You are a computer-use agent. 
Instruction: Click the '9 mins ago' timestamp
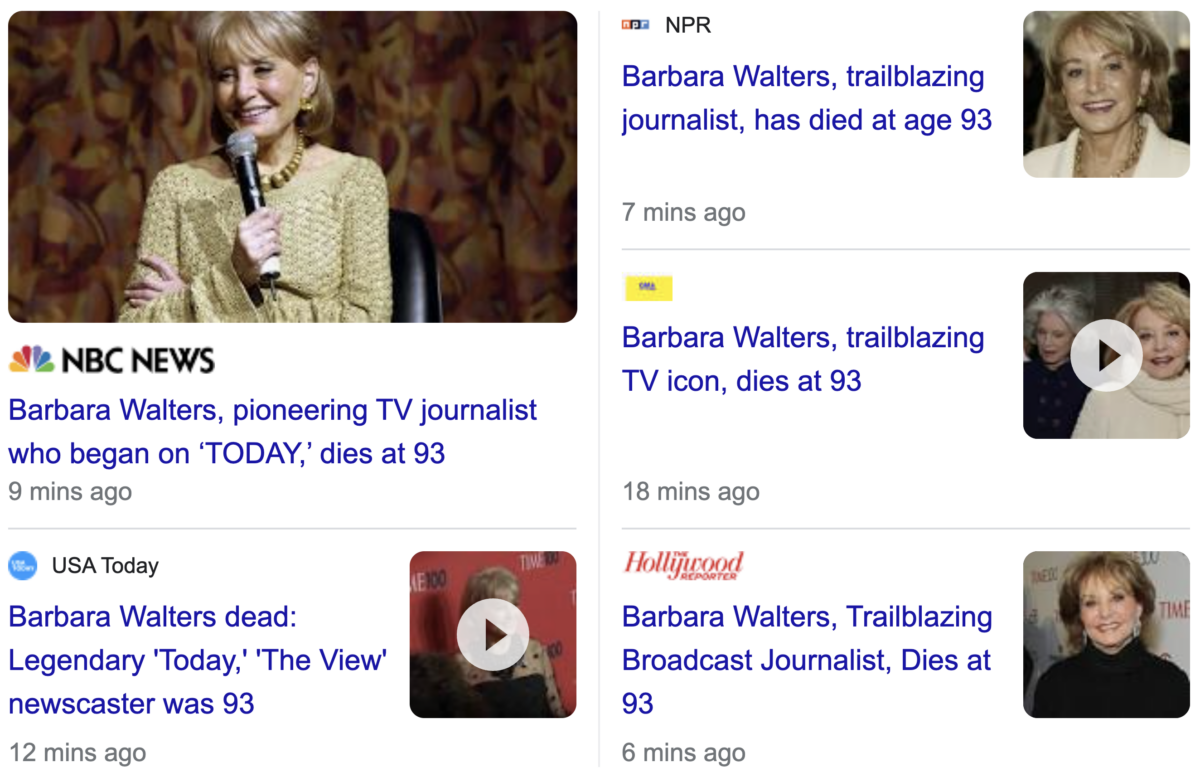[x=70, y=492]
